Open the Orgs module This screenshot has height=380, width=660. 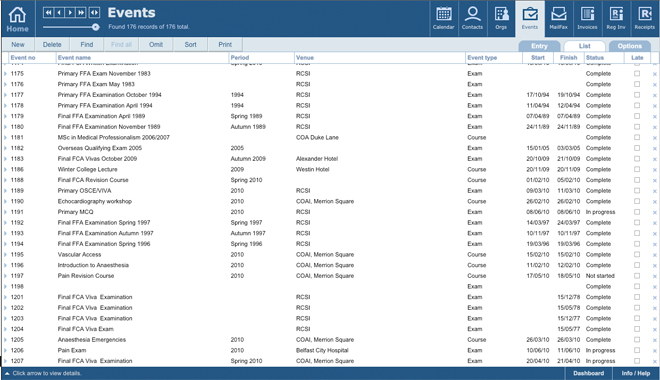click(x=501, y=19)
